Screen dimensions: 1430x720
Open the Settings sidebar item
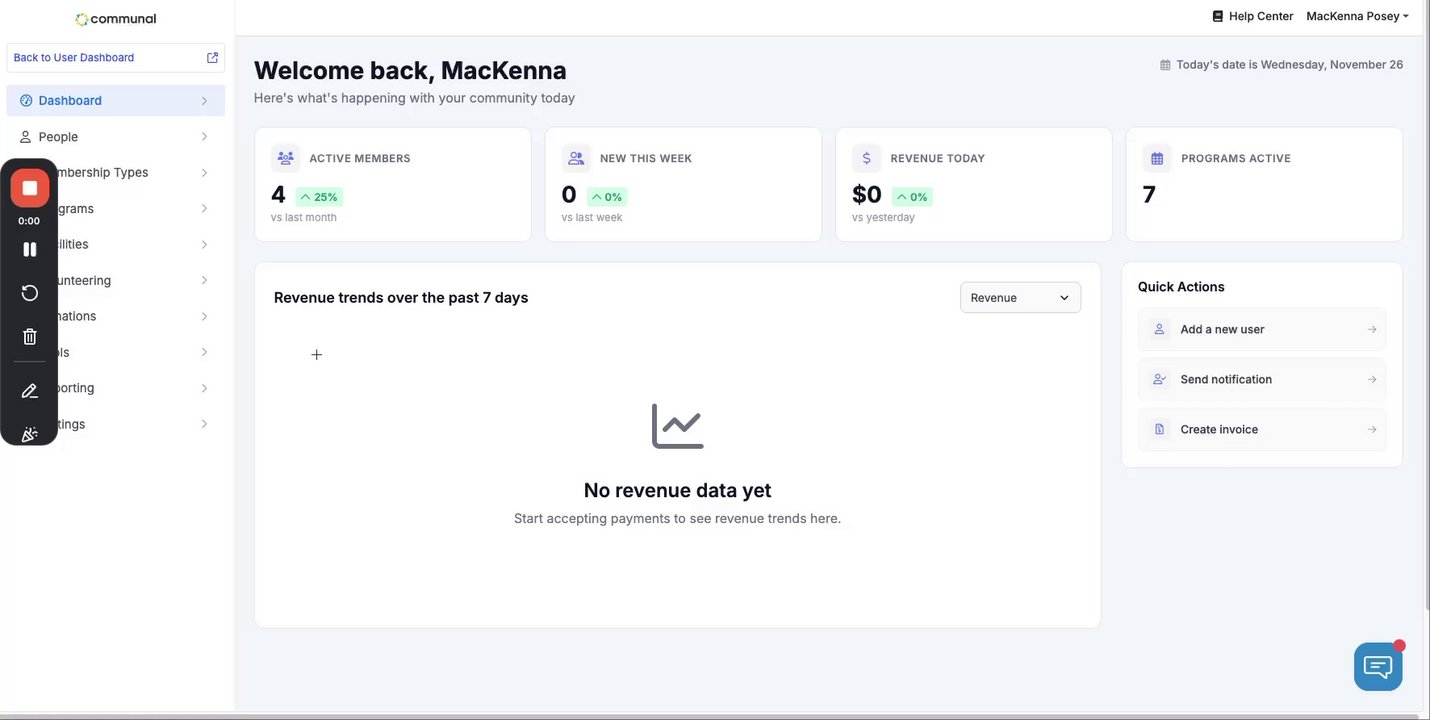(x=120, y=424)
